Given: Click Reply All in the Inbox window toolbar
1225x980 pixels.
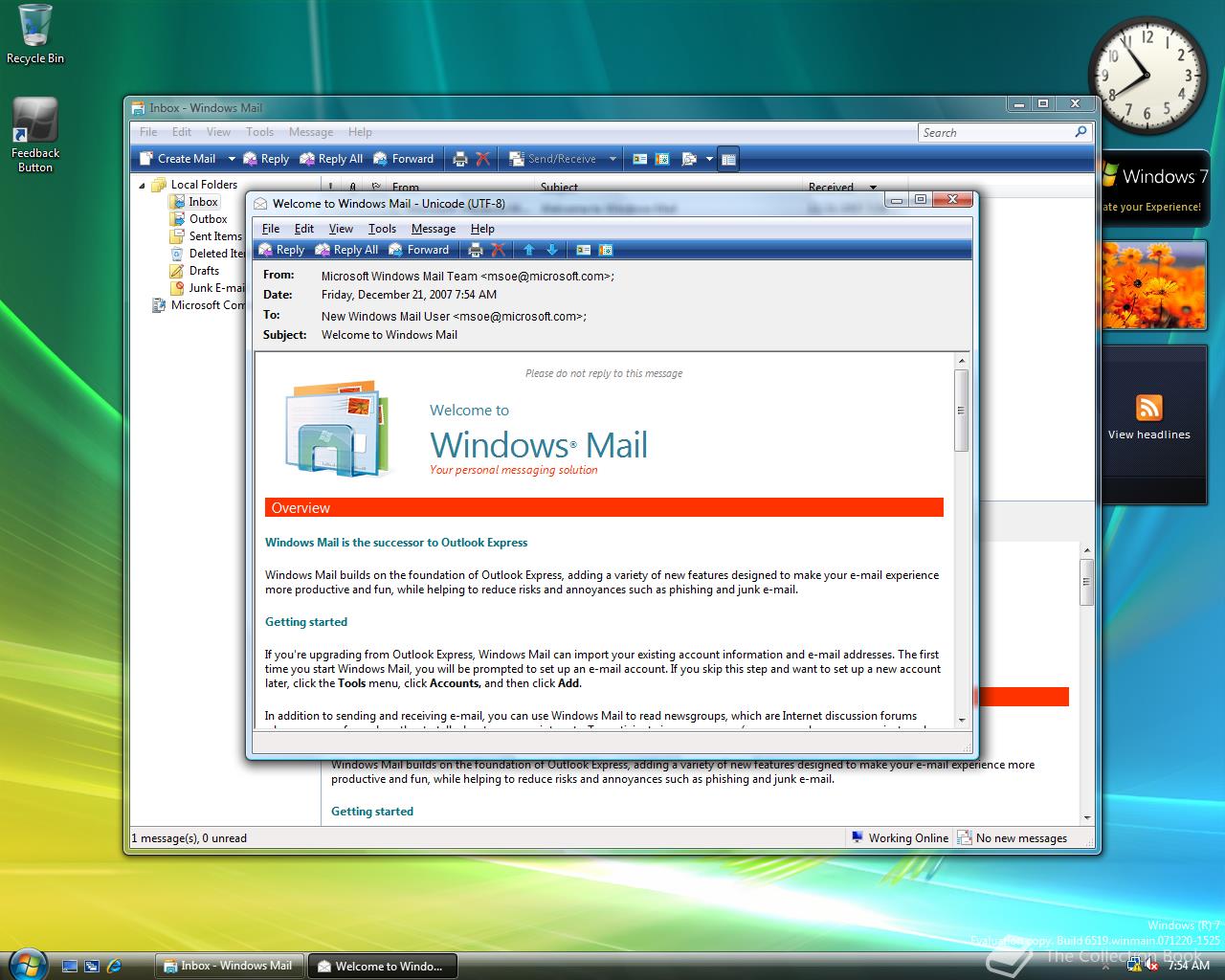Looking at the screenshot, I should point(331,159).
